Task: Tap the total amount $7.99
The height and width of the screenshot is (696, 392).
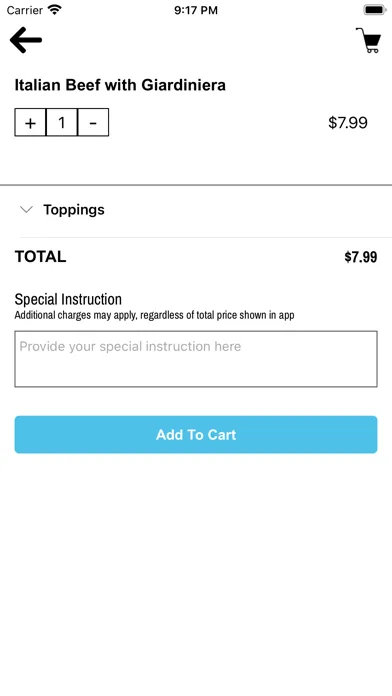Action: (x=360, y=257)
